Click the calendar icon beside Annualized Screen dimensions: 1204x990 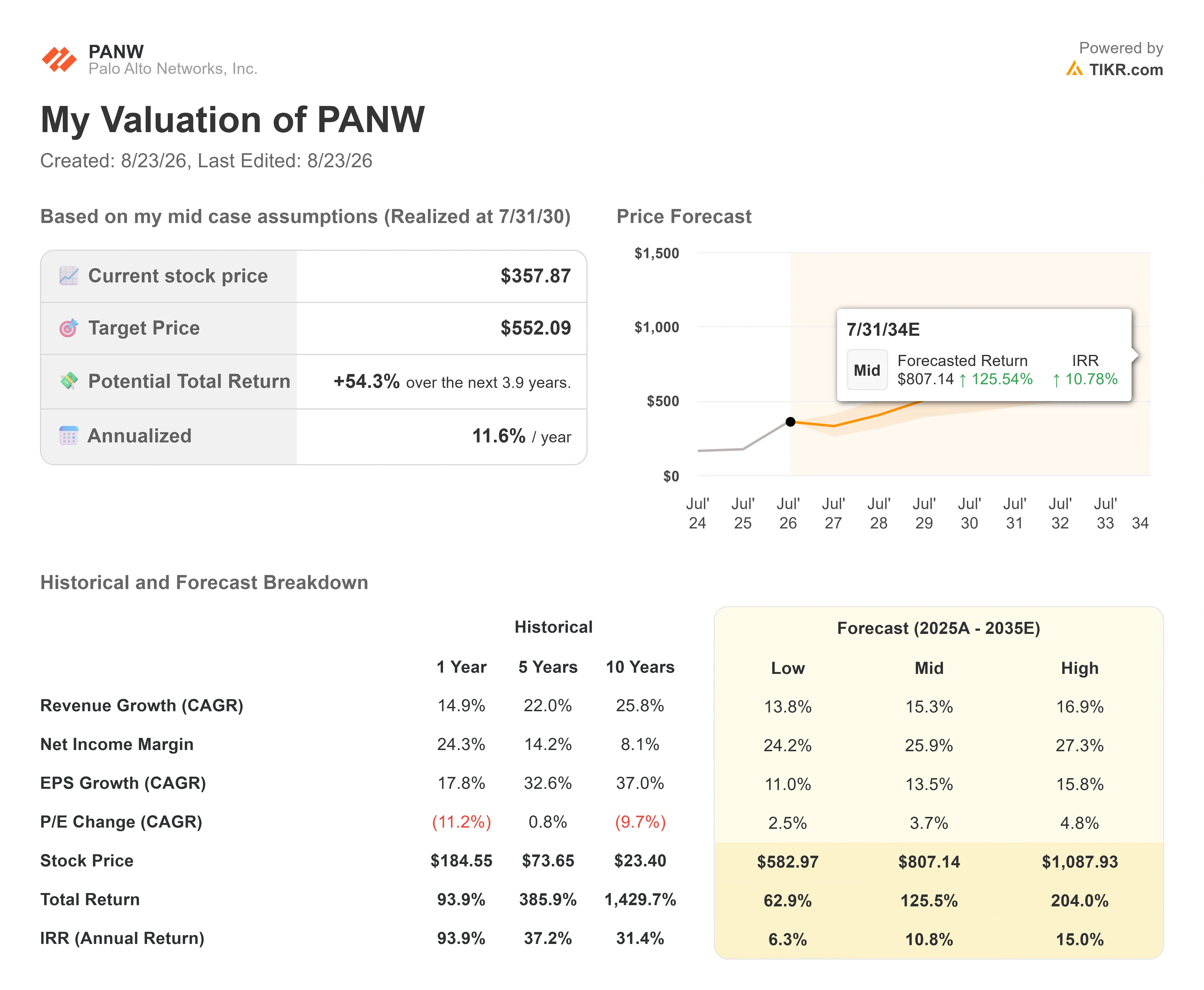[69, 435]
